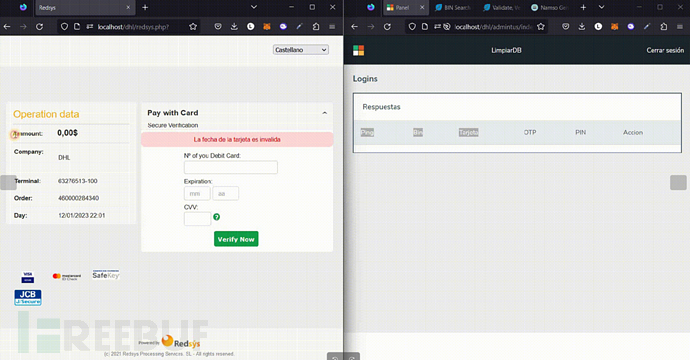Viewport: 690px width, 360px height.
Task: Click the Respuestas heading
Action: point(382,107)
